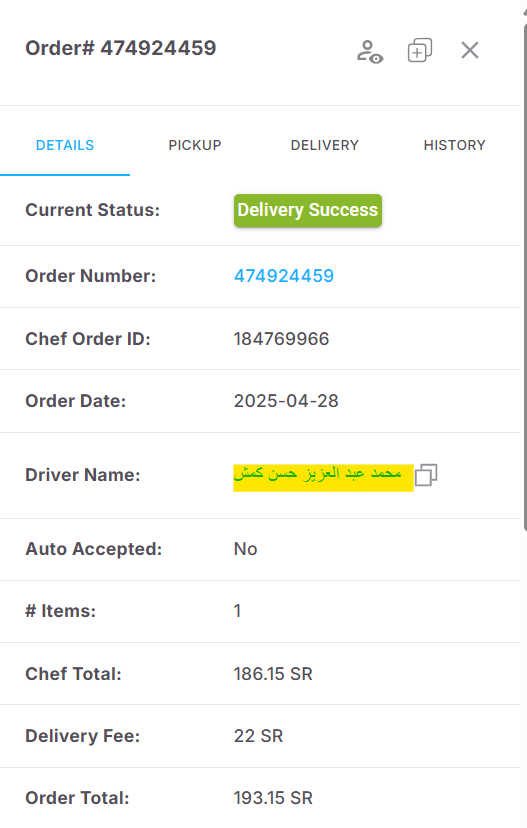Viewport: 527px width, 828px height.
Task: Close the order details panel
Action: pos(469,50)
